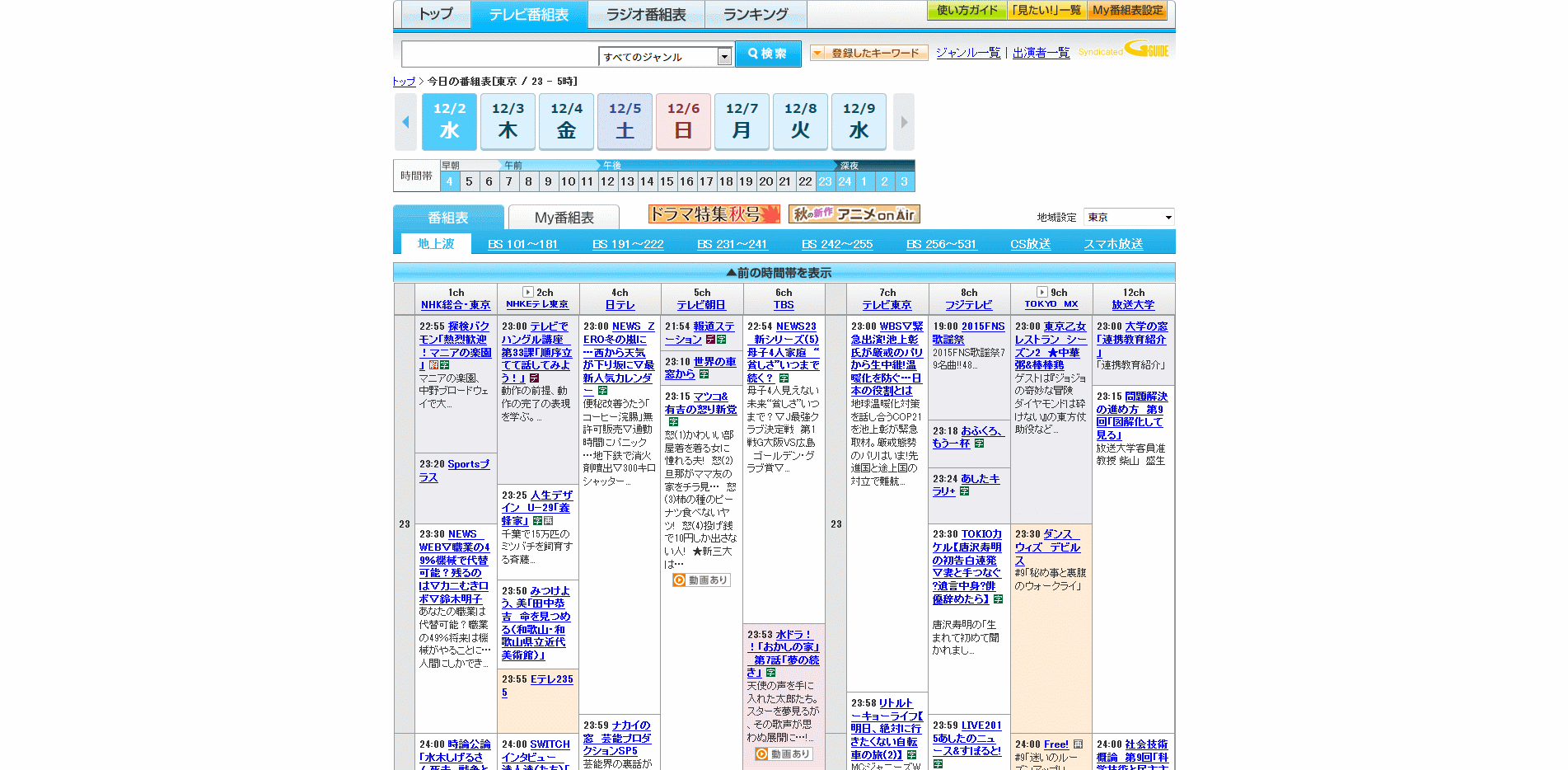The width and height of the screenshot is (1568, 770).
Task: Click the play icon beside 9ch
Action: pos(1042,292)
